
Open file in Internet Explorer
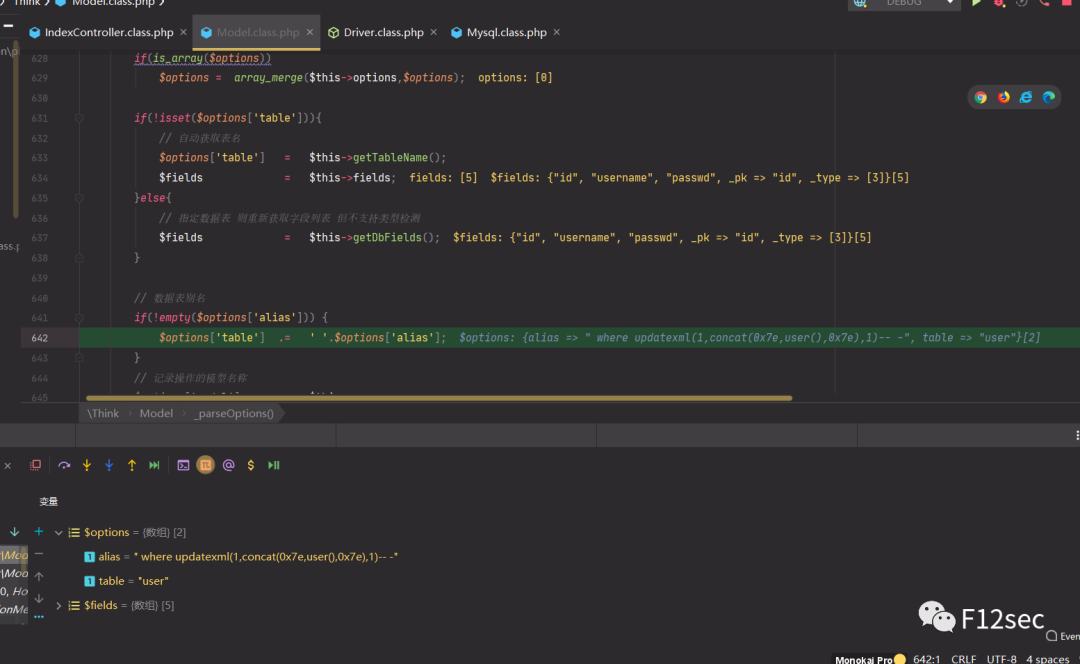click(1026, 97)
